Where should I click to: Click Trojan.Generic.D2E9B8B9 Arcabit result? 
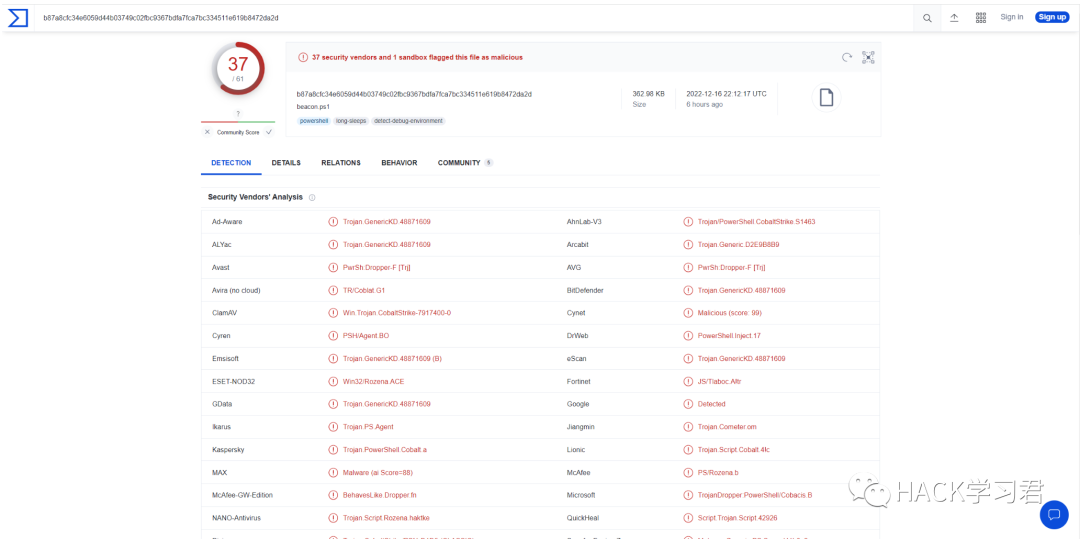coord(738,244)
